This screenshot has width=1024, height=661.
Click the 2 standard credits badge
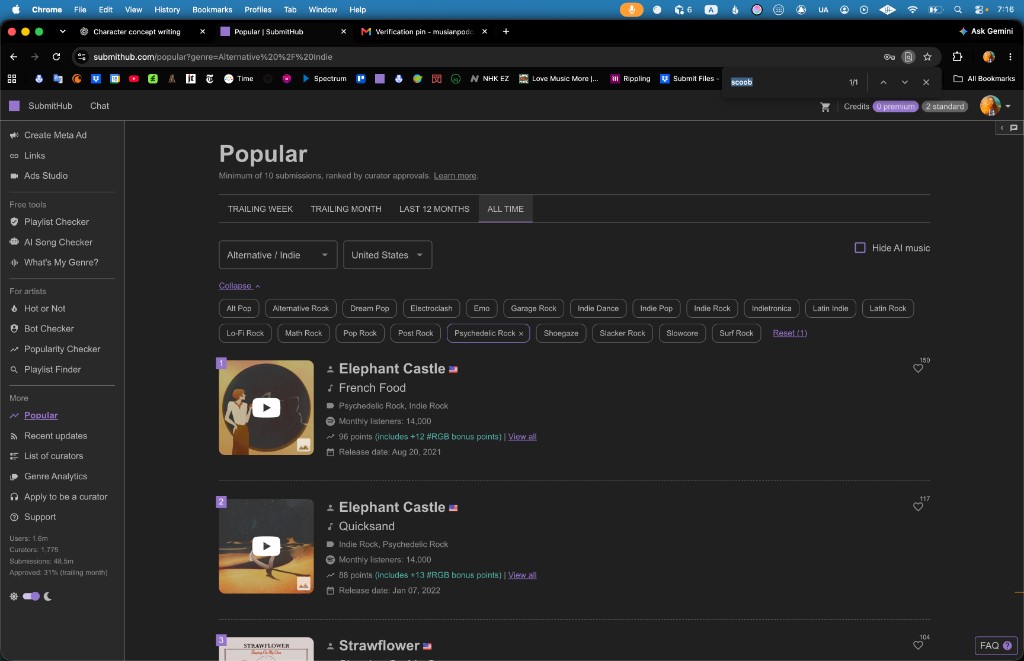point(944,106)
